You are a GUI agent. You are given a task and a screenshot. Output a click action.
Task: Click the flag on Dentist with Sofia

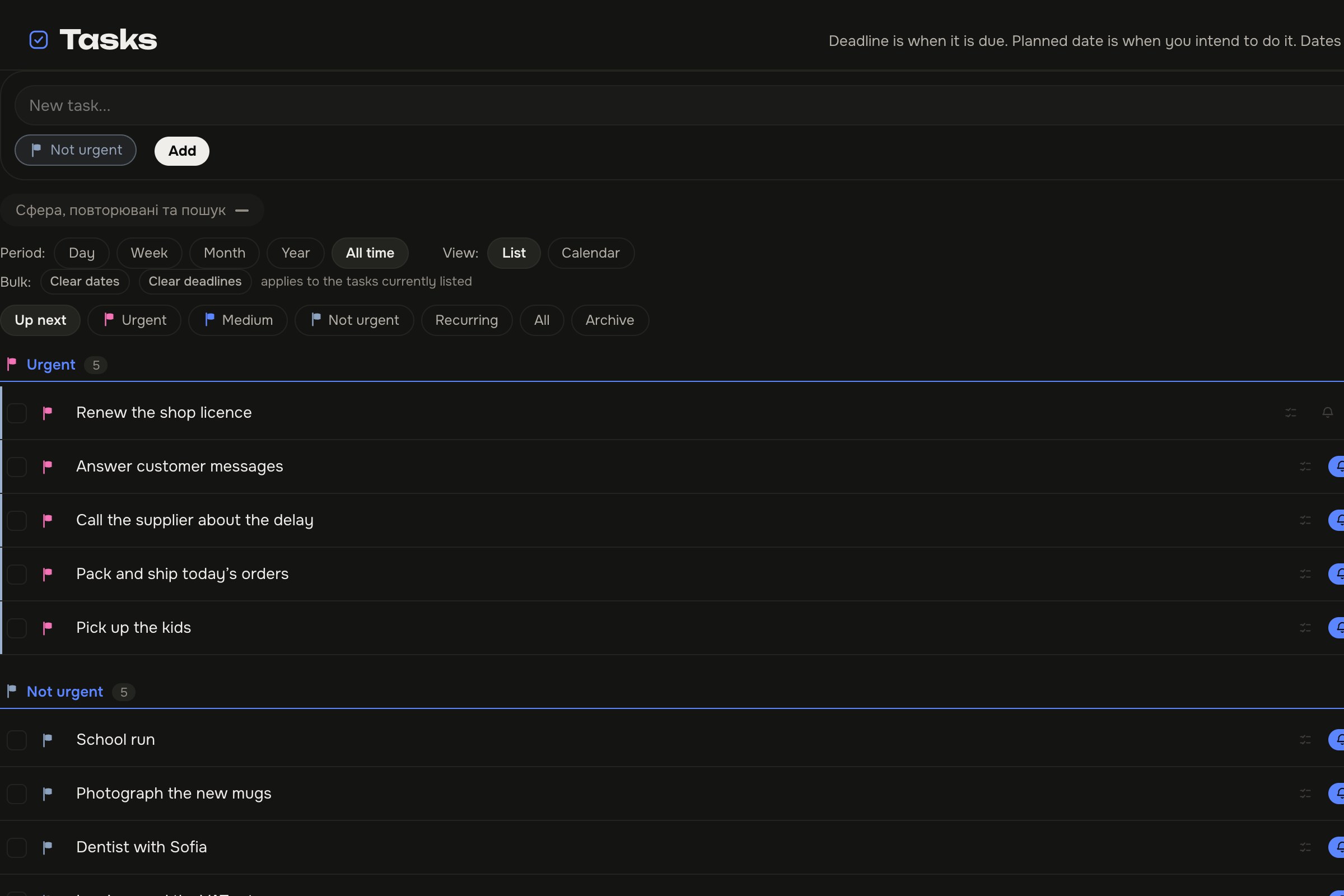(48, 847)
